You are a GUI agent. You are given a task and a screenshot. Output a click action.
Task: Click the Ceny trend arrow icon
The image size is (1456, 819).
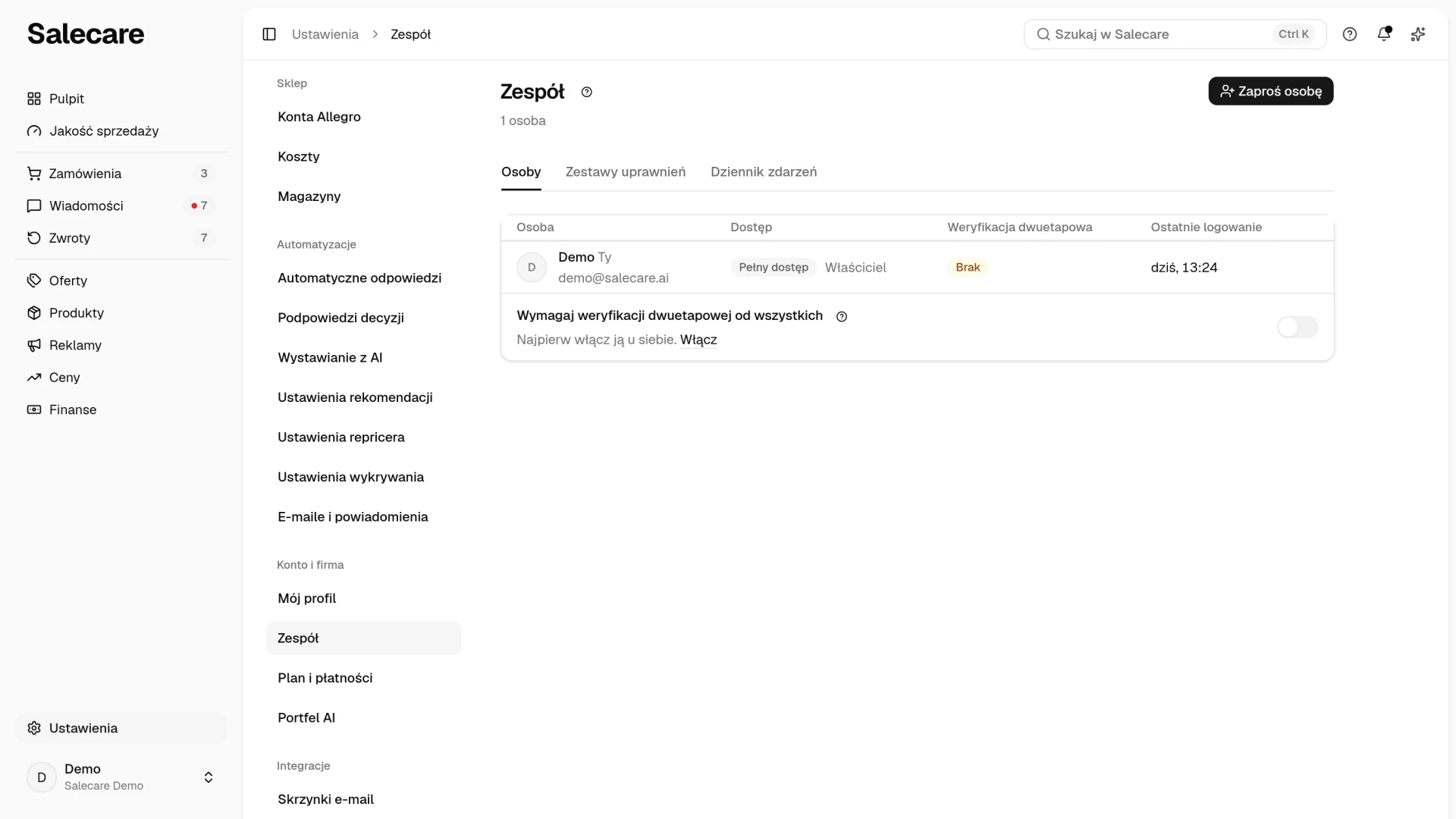point(34,377)
